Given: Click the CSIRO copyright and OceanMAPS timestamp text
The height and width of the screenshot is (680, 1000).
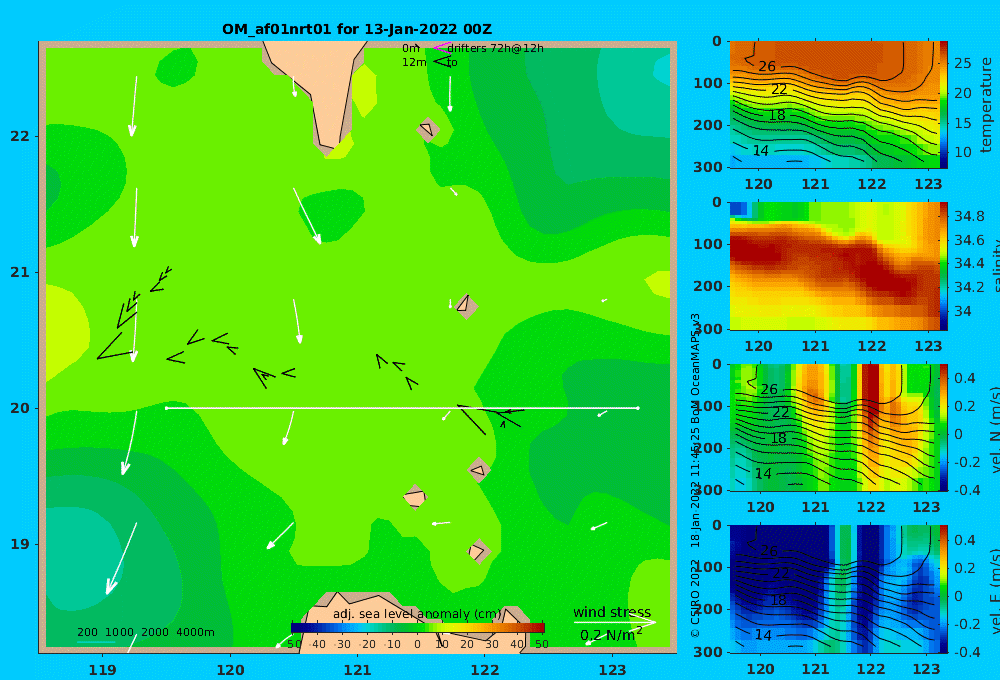Looking at the screenshot, I should coord(695,475).
